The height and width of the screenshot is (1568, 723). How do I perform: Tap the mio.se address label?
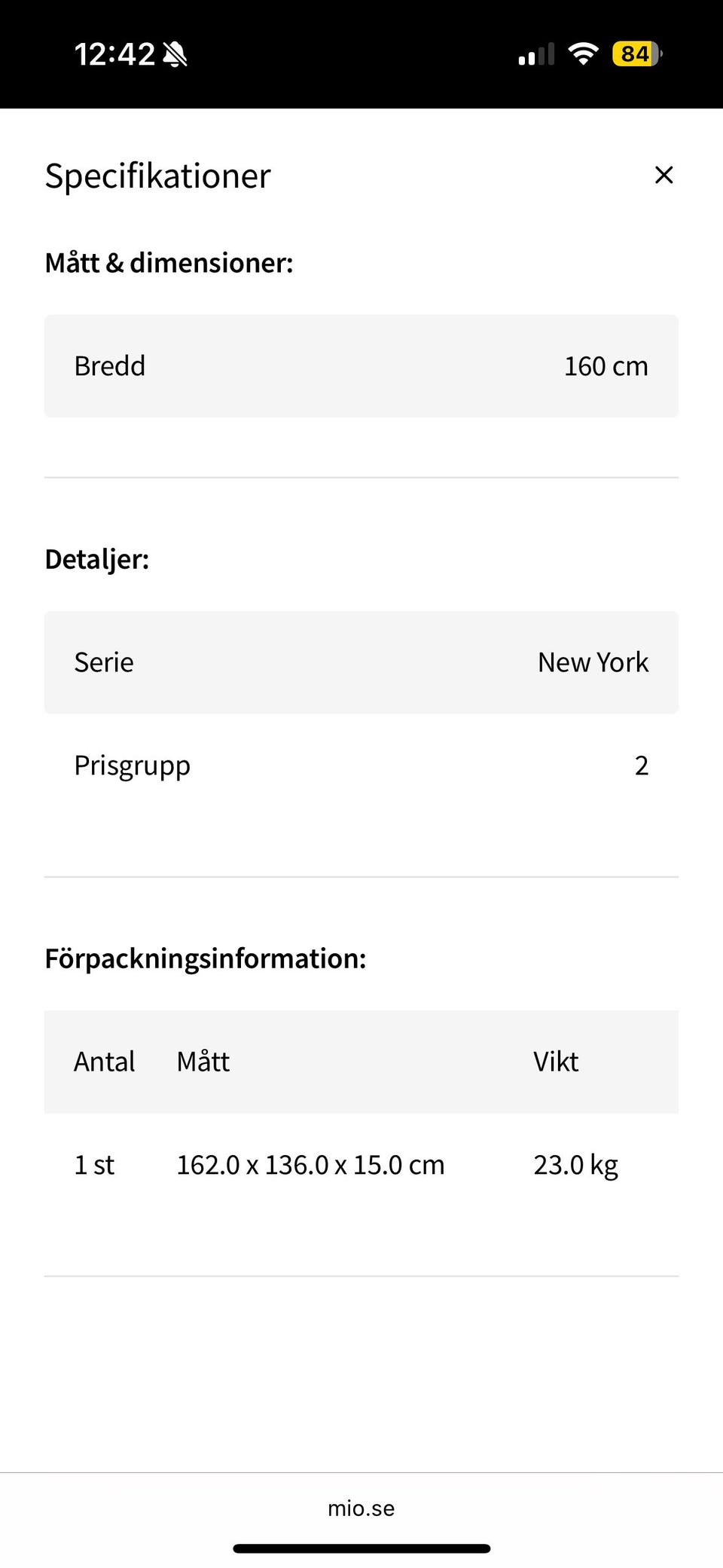tap(361, 1508)
